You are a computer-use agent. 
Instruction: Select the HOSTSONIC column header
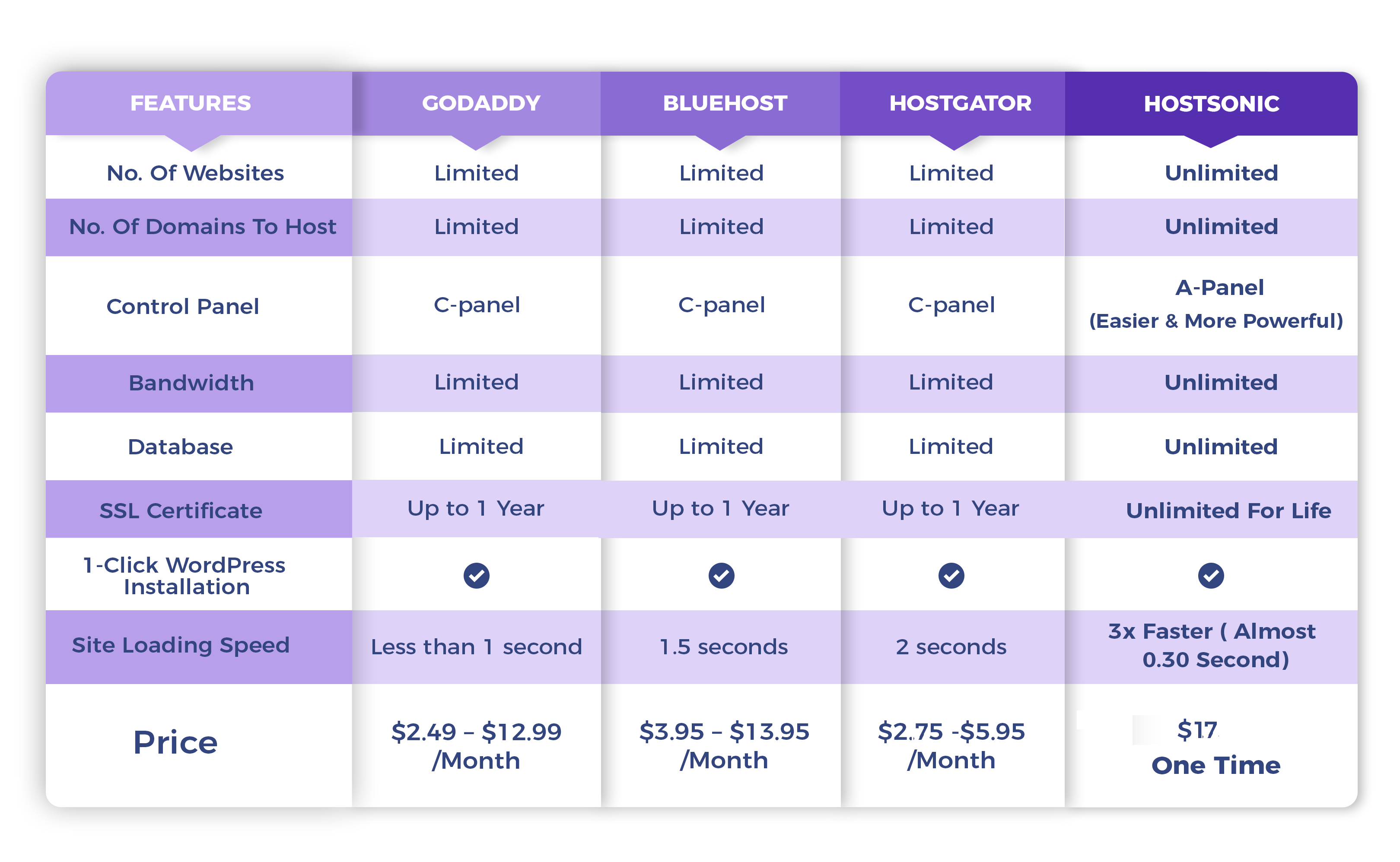click(1211, 104)
